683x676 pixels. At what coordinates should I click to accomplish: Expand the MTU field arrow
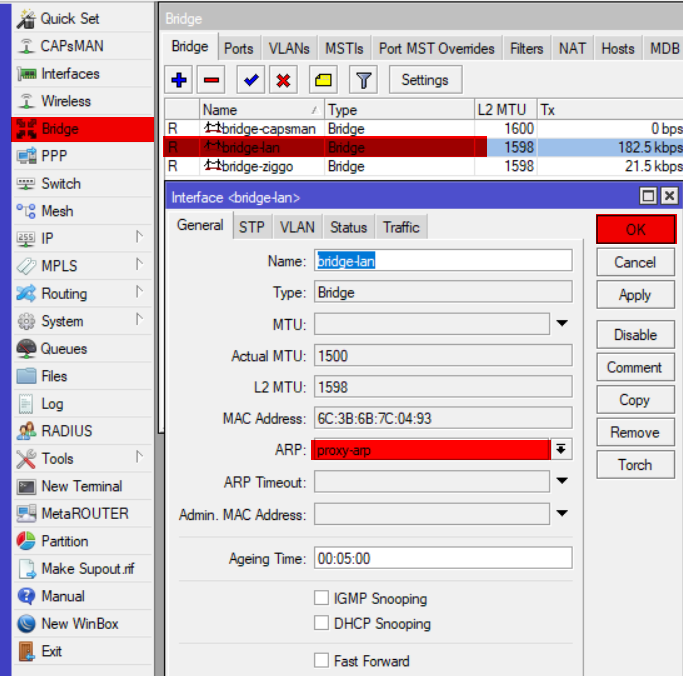562,323
